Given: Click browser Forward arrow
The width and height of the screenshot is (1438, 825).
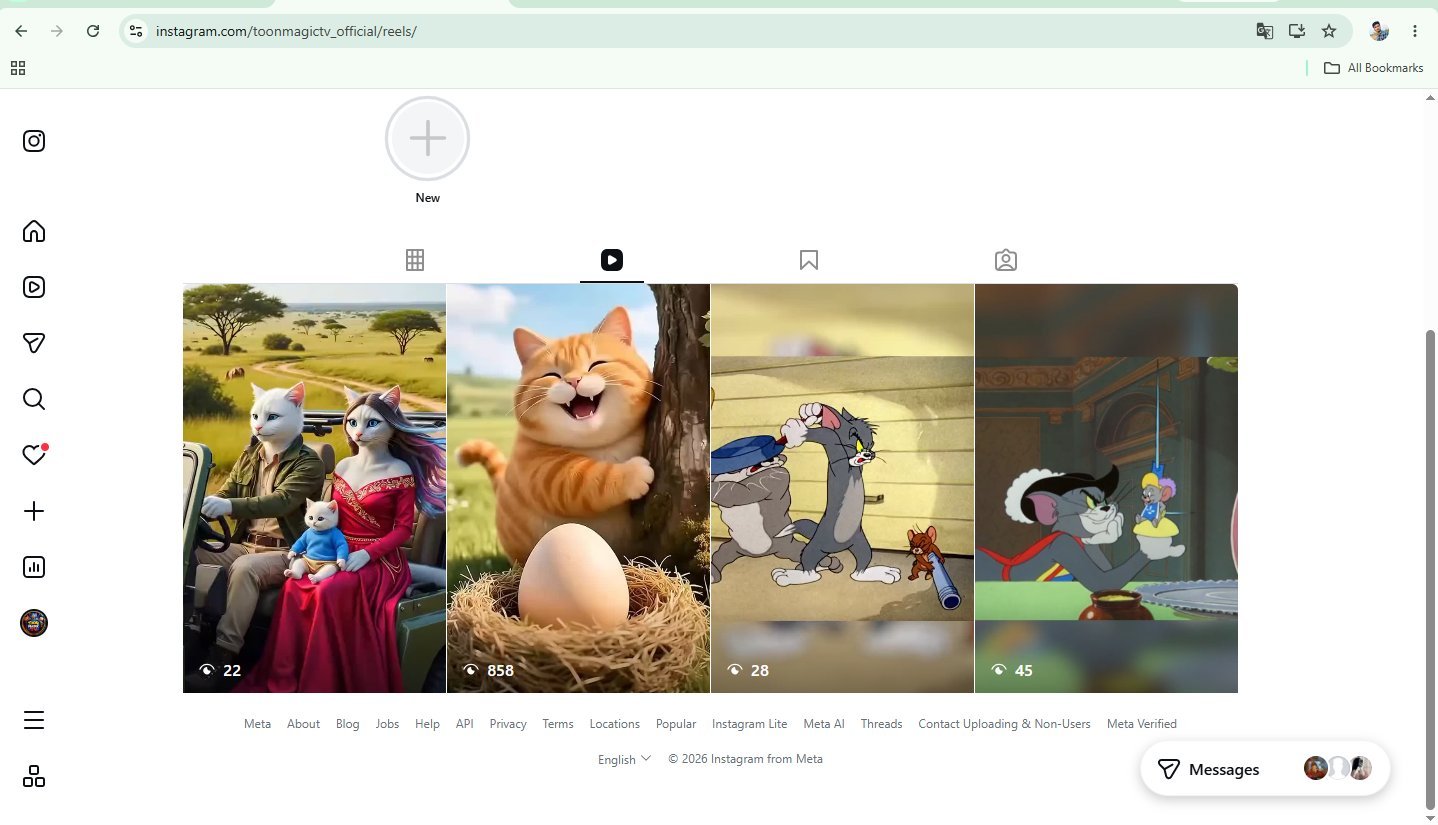Looking at the screenshot, I should pyautogui.click(x=57, y=31).
